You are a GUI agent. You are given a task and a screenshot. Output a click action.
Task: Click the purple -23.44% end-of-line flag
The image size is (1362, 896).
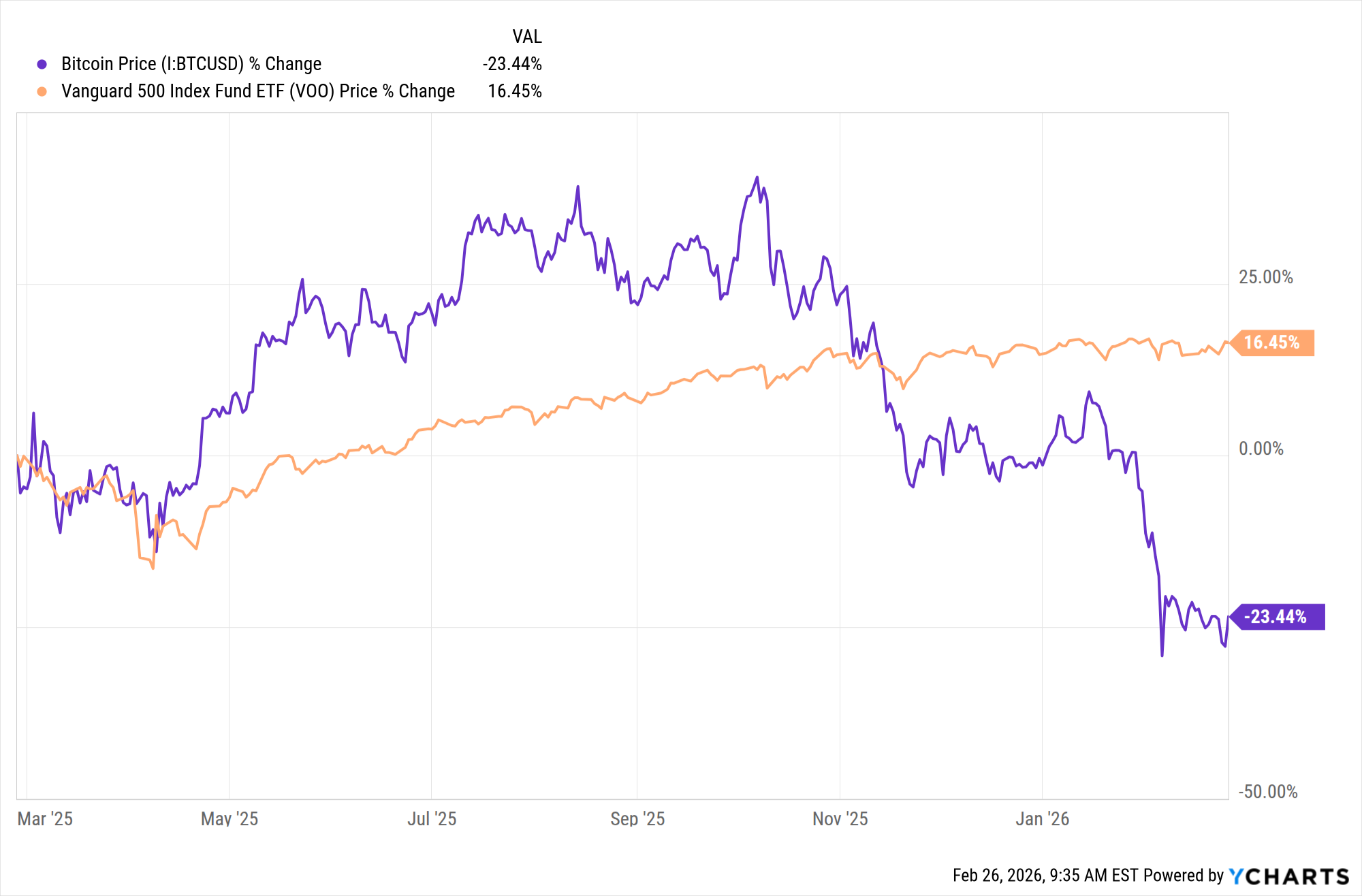[x=1276, y=617]
